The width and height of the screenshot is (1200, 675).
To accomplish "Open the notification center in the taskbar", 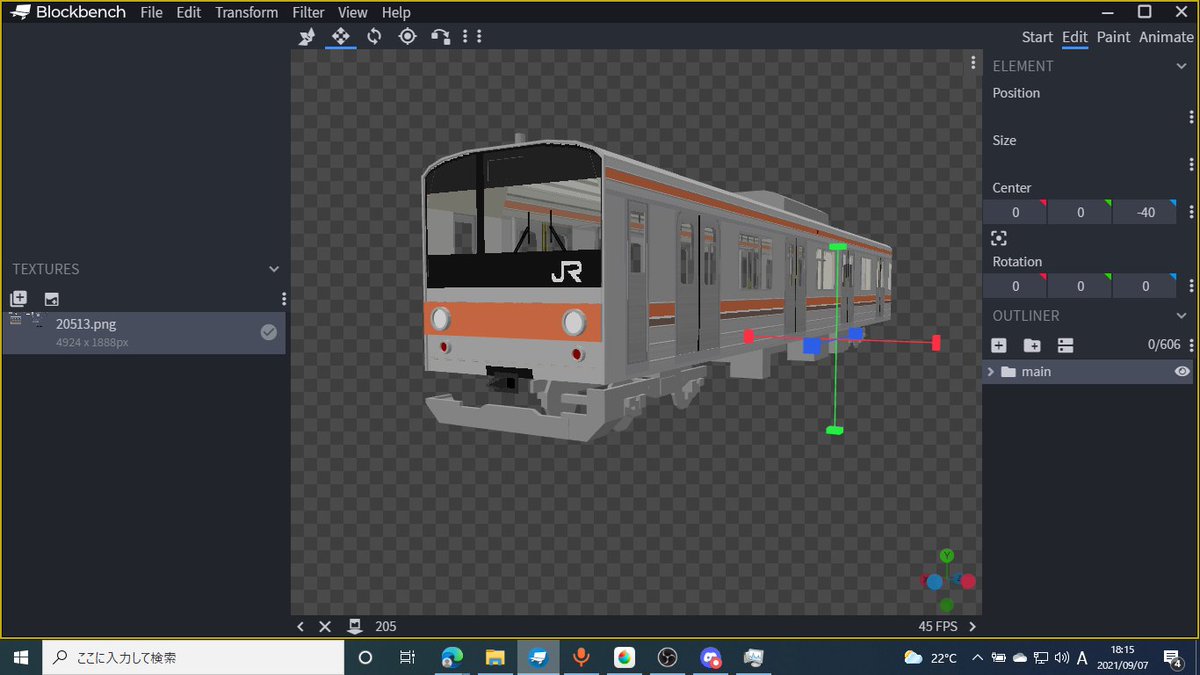I will coord(1174,657).
